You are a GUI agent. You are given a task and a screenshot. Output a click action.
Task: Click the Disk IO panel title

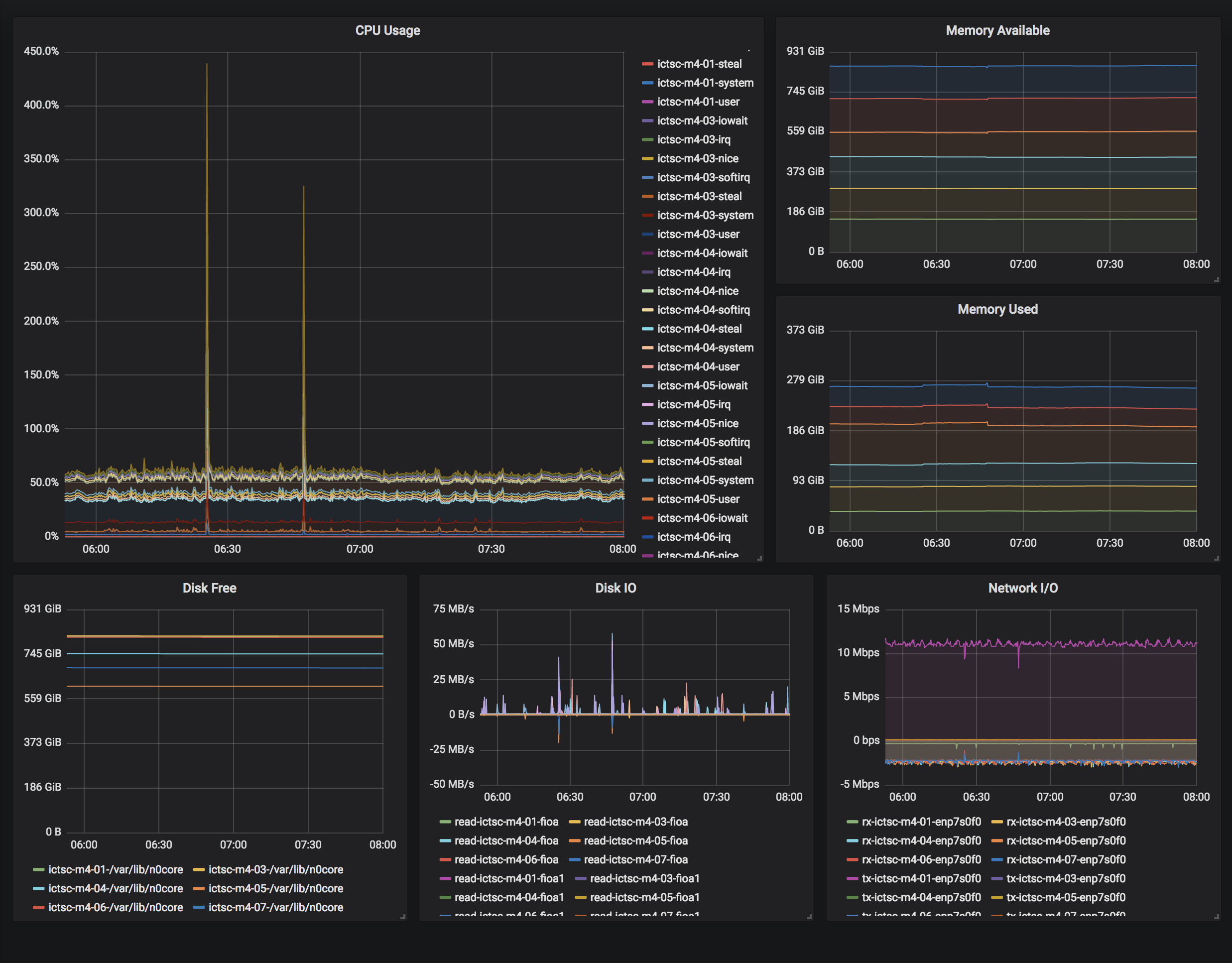coord(616,588)
